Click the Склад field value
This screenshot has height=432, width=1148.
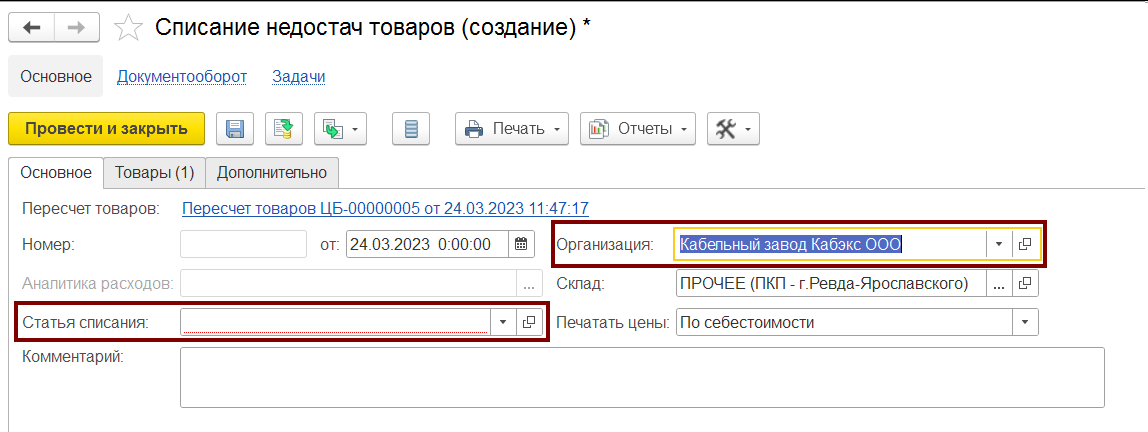[x=831, y=283]
